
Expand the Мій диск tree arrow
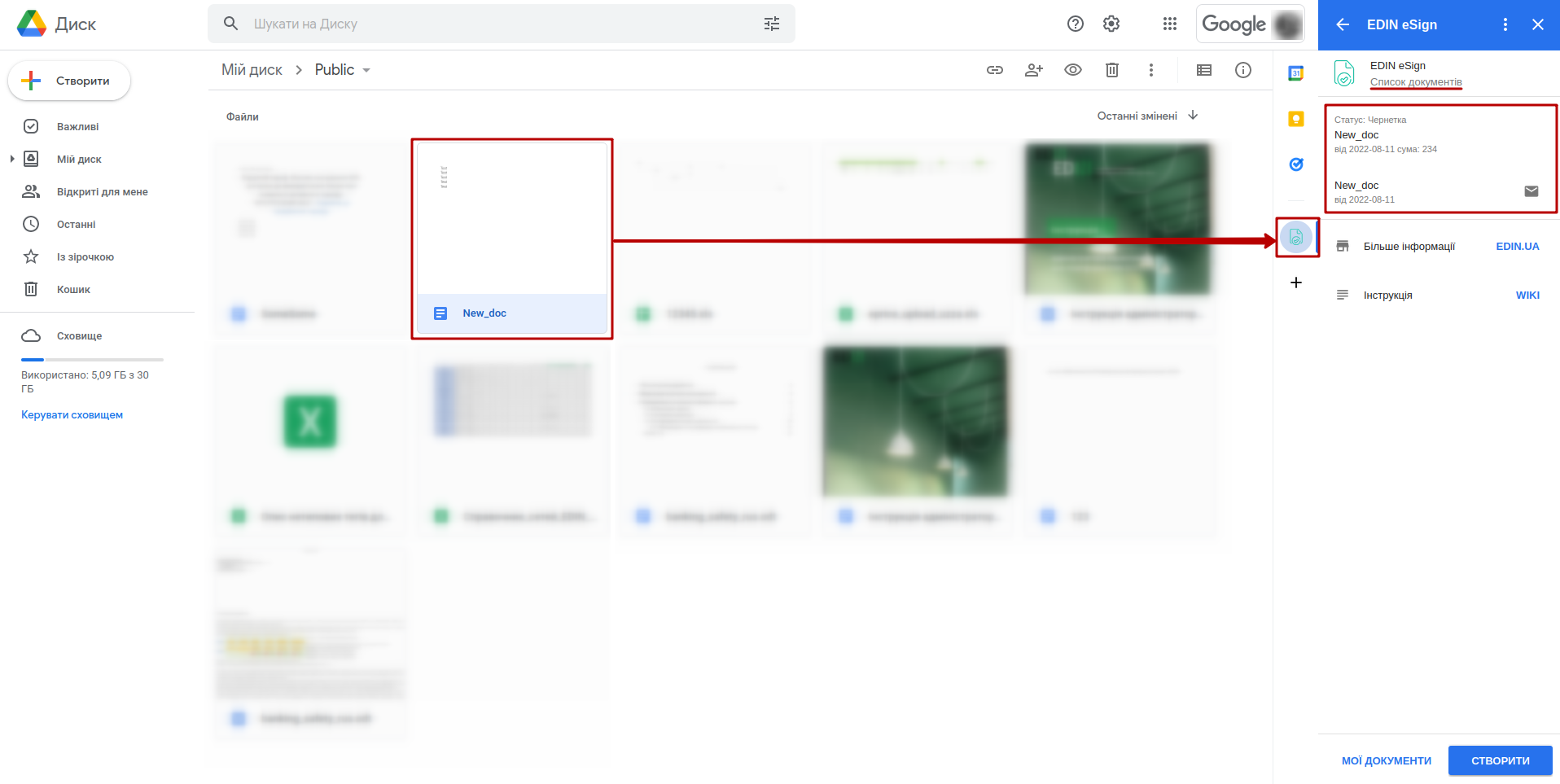click(12, 159)
